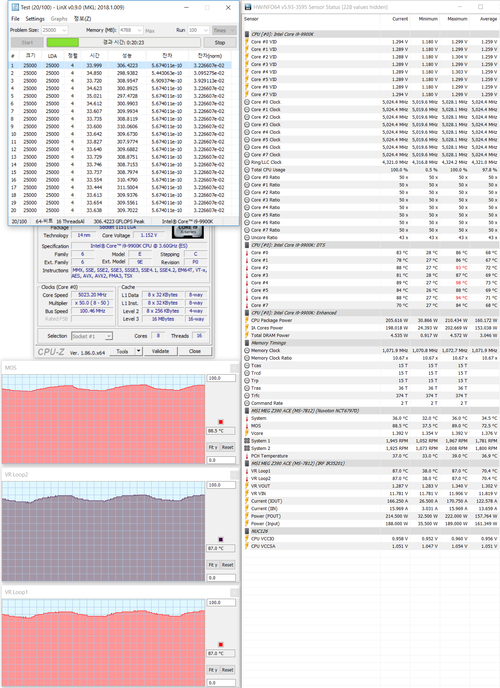Open the Selection Socket #1 dropdown in CPU-Z
Viewport: 500px width, 688px height.
point(92,336)
